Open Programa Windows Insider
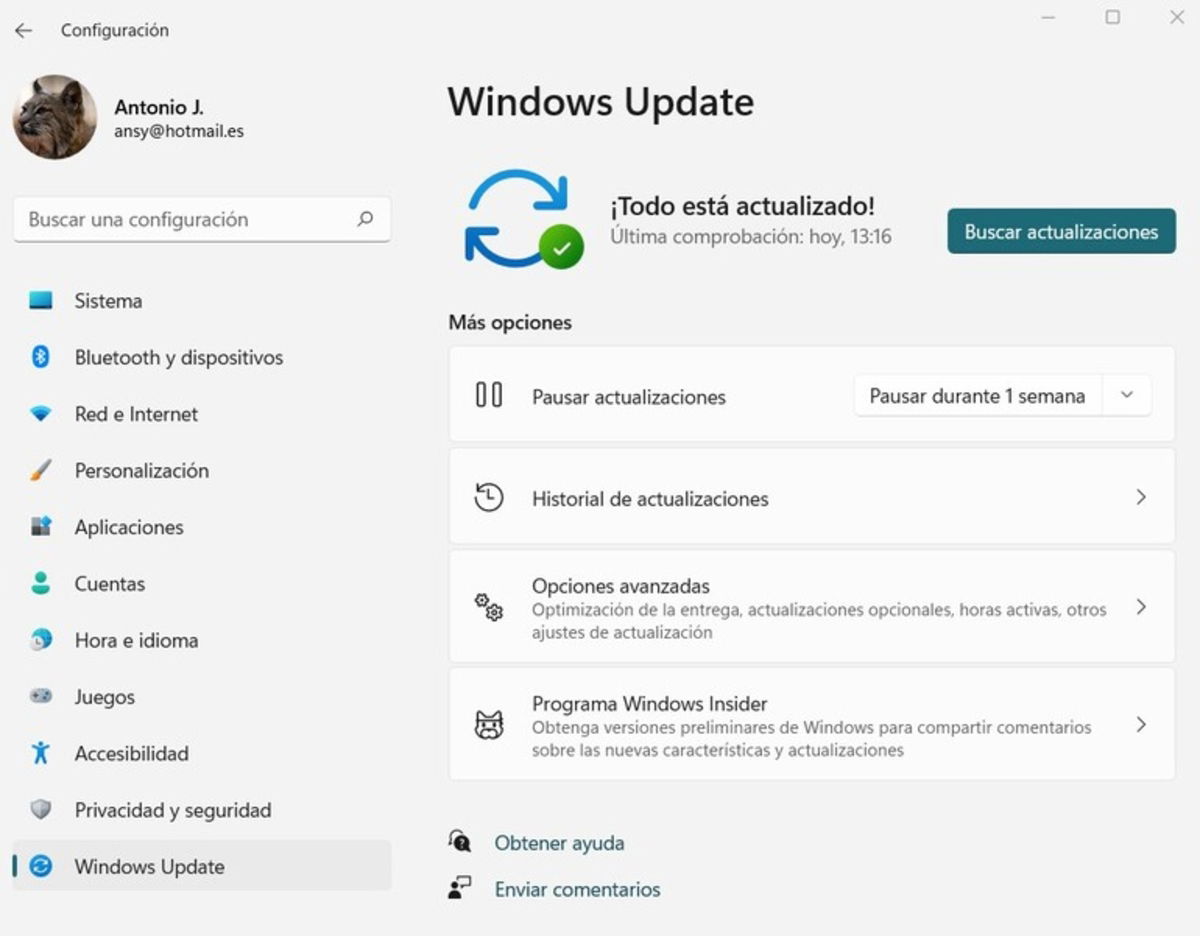The width and height of the screenshot is (1200, 936). 812,724
